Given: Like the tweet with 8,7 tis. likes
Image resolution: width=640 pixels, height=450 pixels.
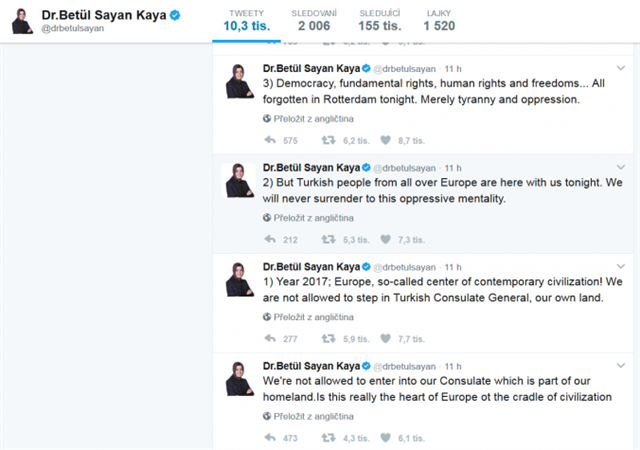Looking at the screenshot, I should (x=385, y=141).
